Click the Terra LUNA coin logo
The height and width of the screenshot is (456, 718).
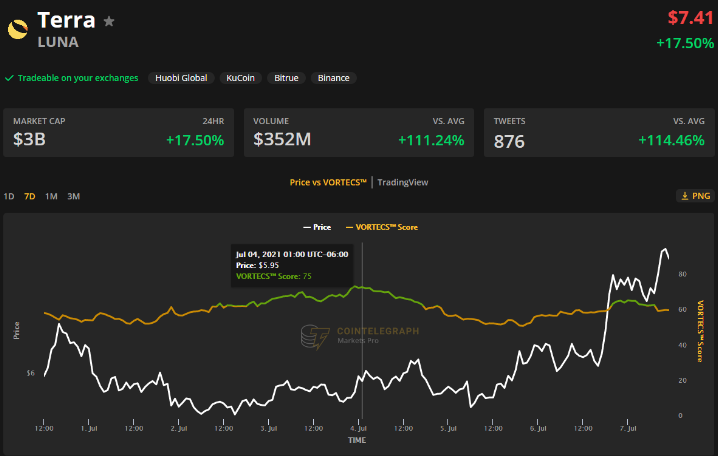point(18,30)
